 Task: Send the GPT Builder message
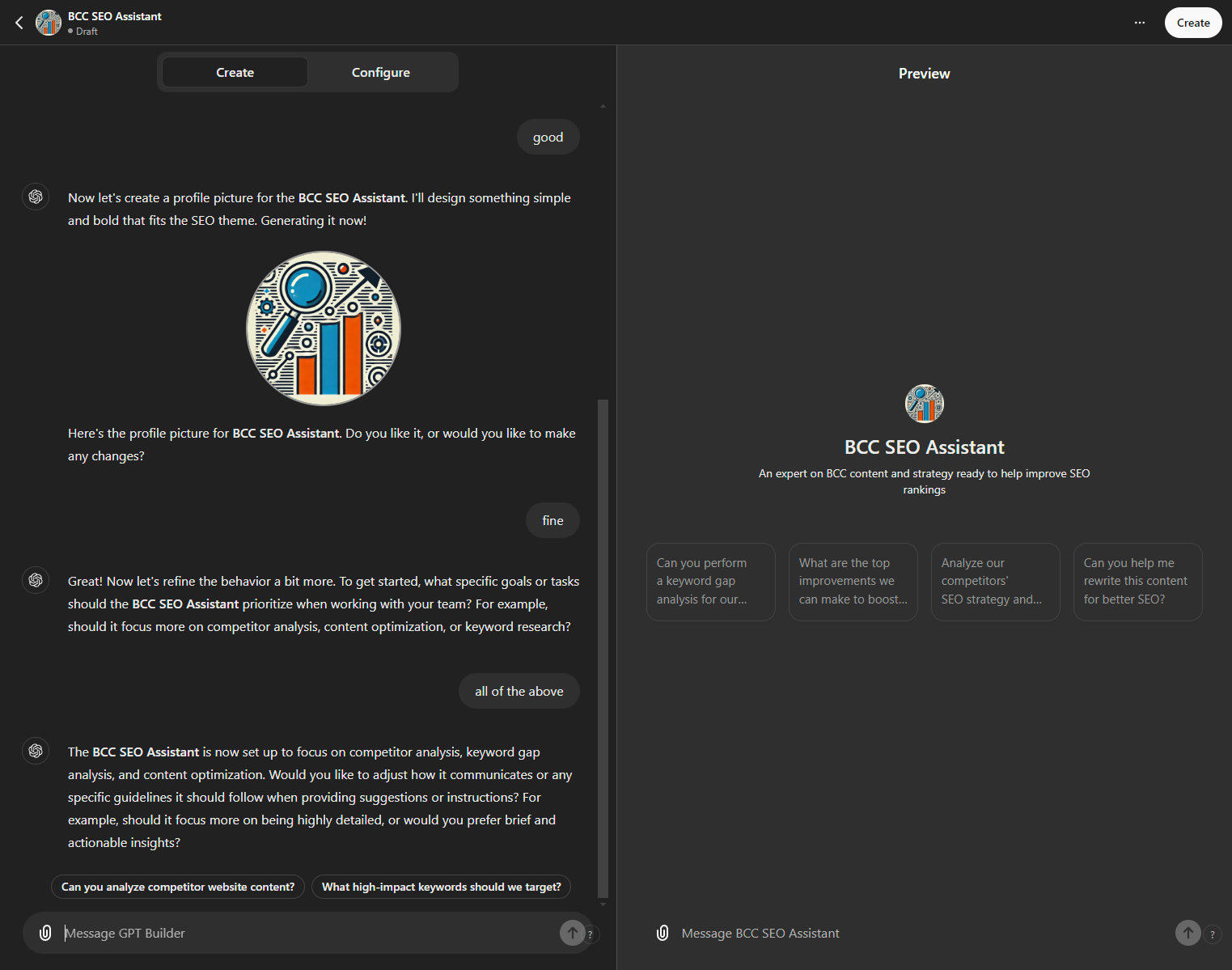tap(572, 933)
